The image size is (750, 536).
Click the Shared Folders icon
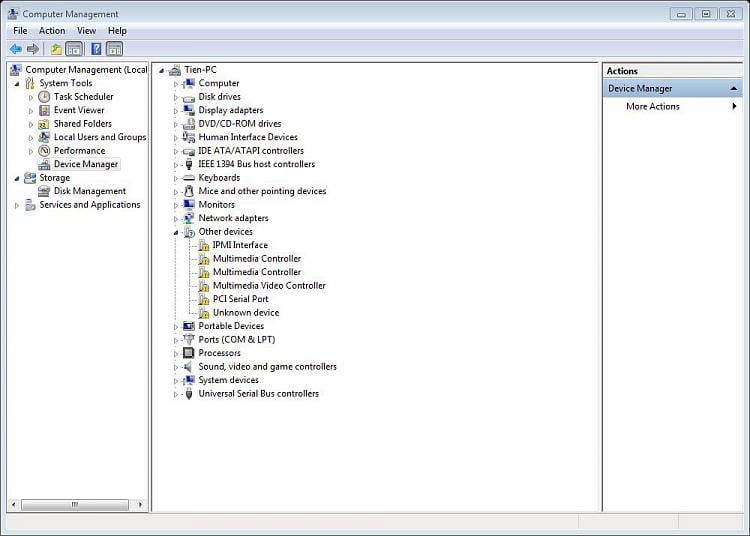(x=44, y=124)
